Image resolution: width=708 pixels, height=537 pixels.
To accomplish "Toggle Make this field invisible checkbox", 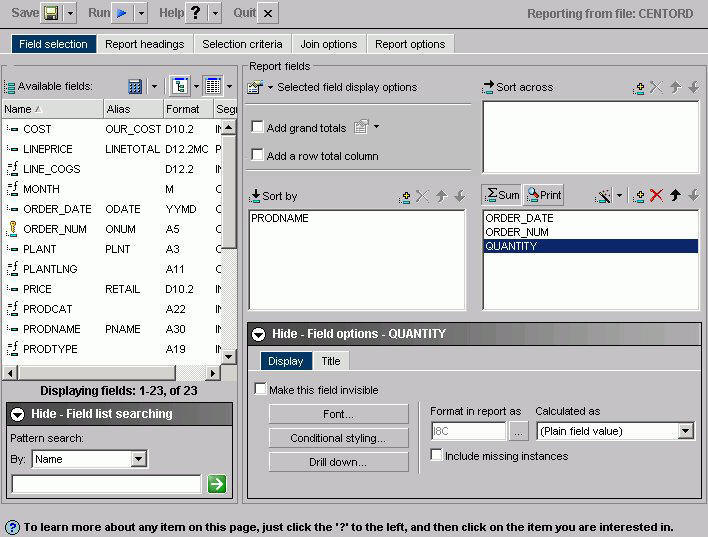I will pos(261,390).
